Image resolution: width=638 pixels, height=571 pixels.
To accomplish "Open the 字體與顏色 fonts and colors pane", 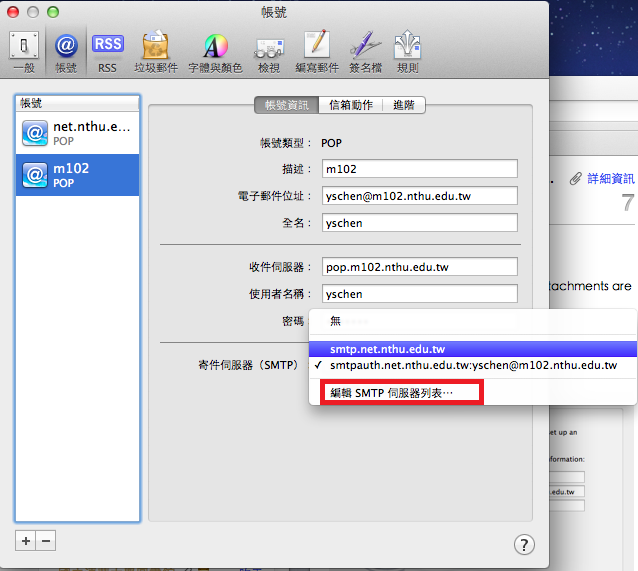I will pyautogui.click(x=216, y=51).
